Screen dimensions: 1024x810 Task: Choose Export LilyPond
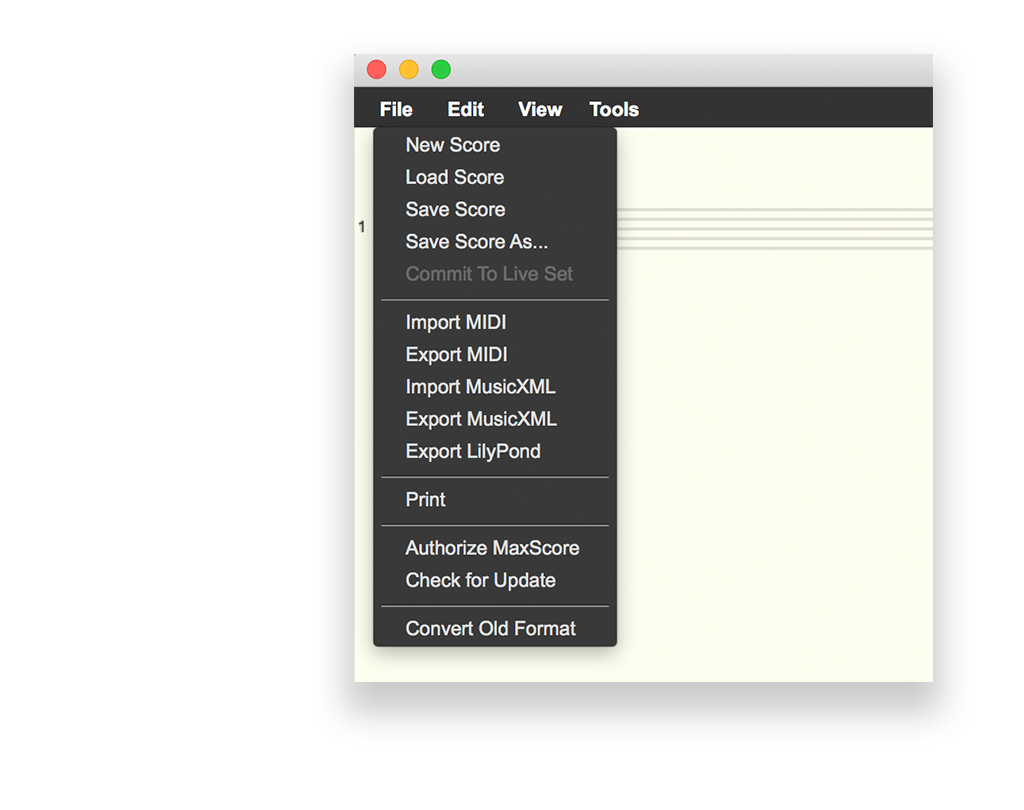tap(495, 451)
